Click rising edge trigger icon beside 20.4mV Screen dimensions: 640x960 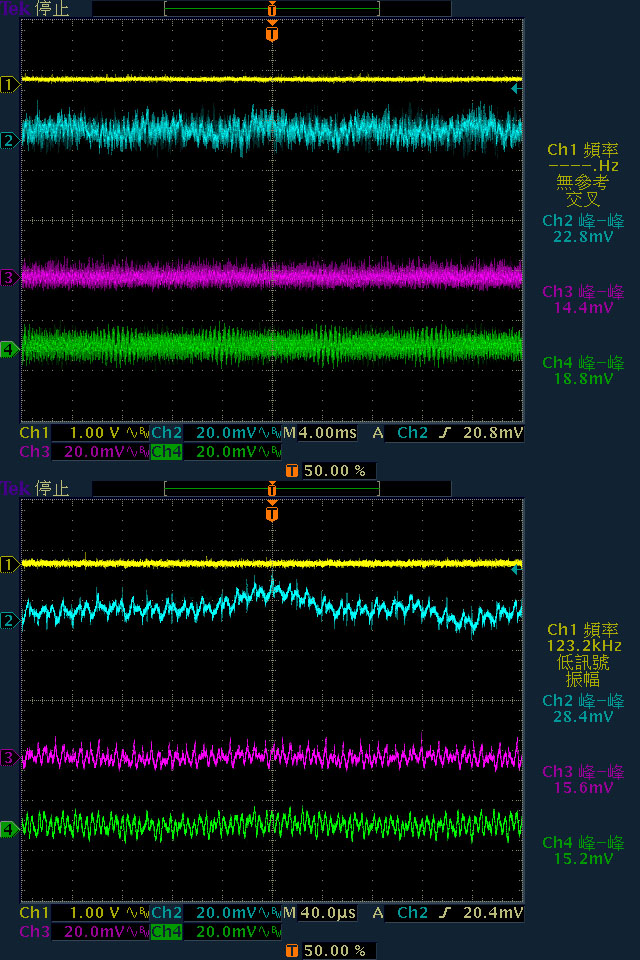pyautogui.click(x=445, y=913)
